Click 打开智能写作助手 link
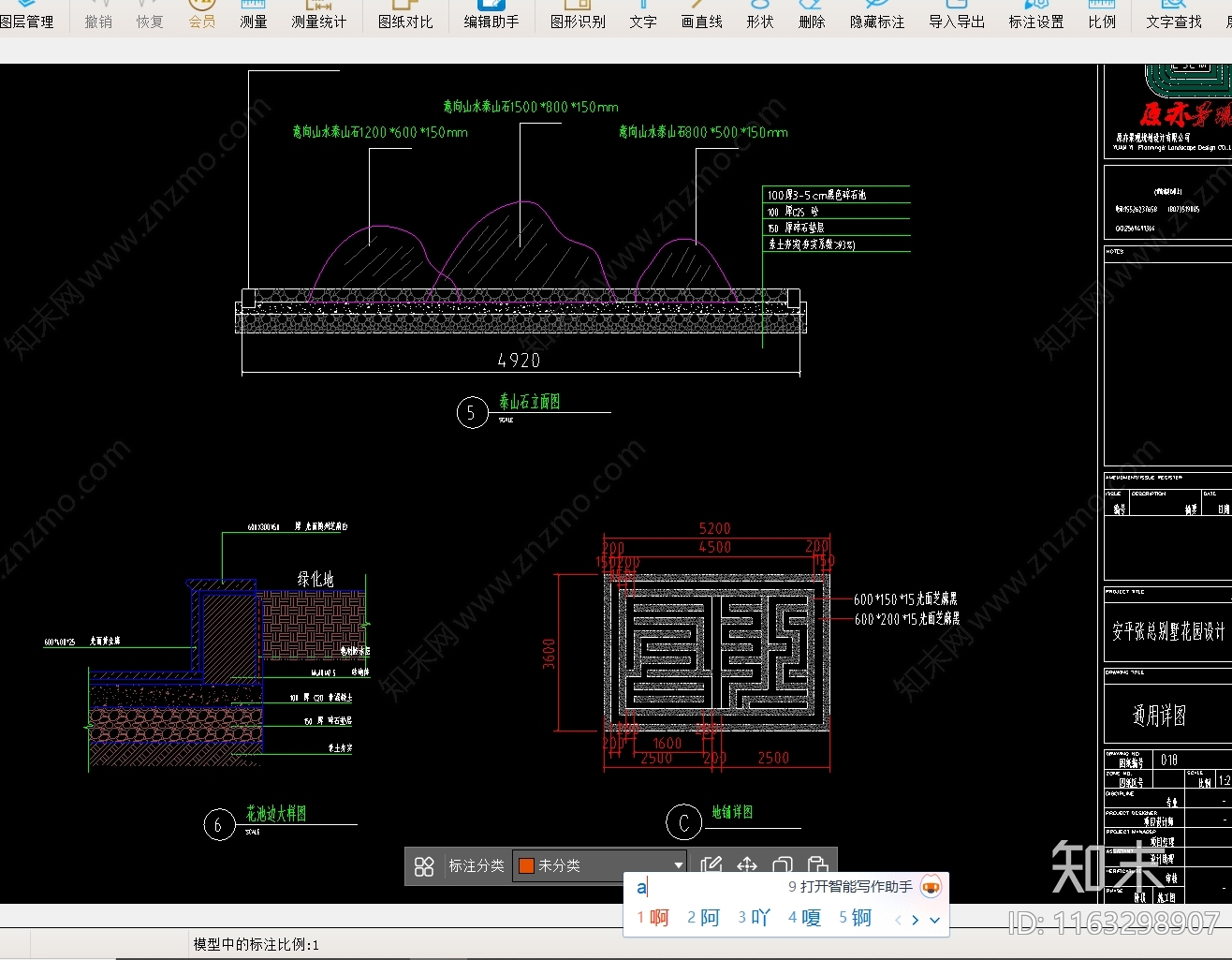The width and height of the screenshot is (1232, 960). (x=850, y=886)
